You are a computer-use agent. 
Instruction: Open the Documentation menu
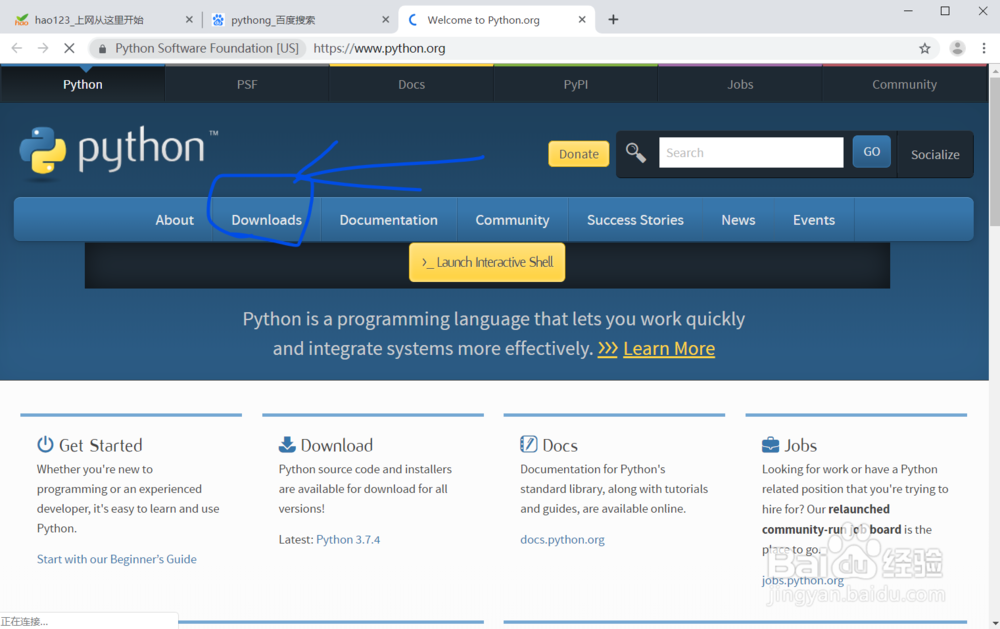click(388, 220)
